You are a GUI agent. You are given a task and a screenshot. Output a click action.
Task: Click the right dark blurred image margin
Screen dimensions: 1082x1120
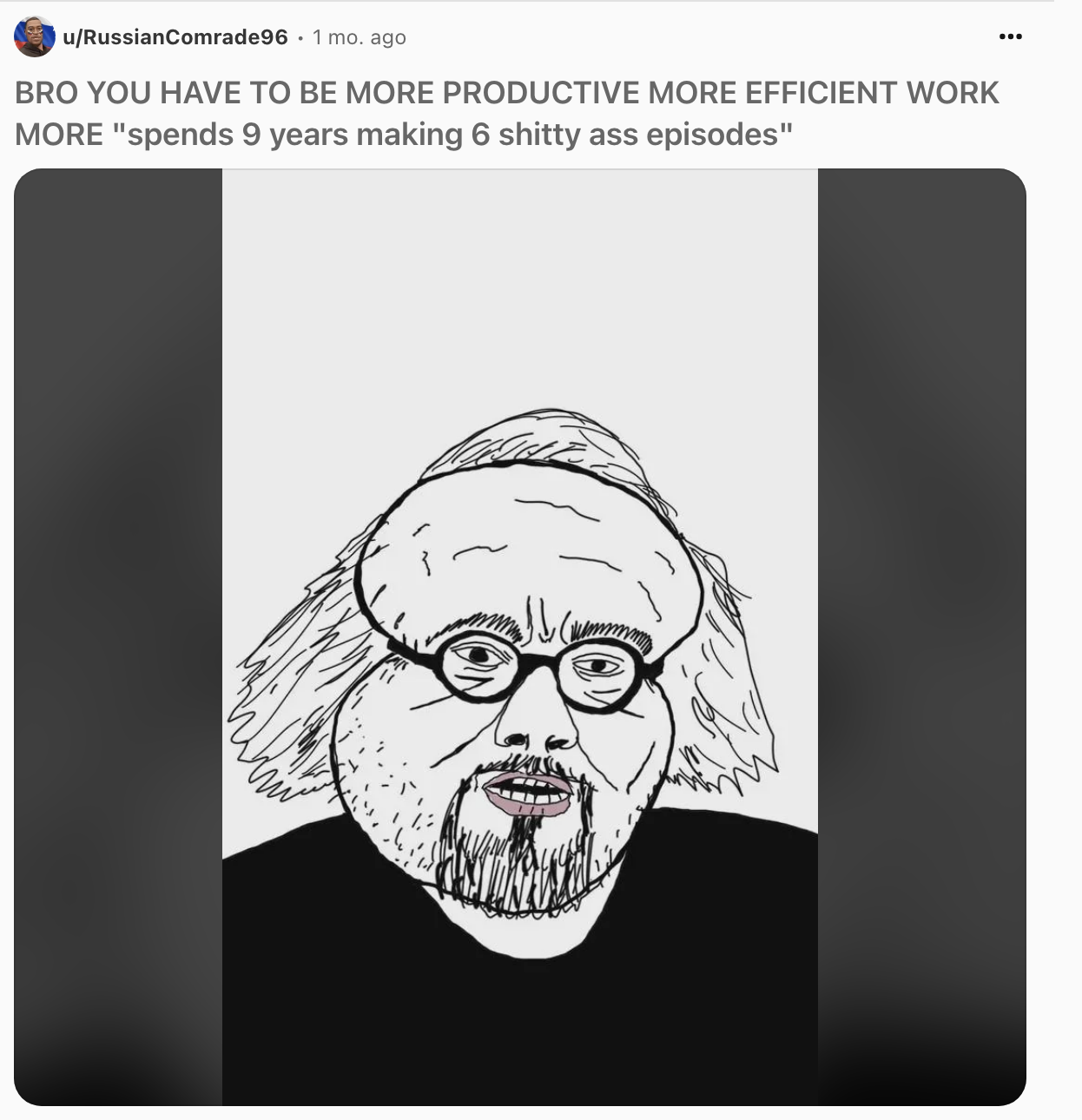(x=922, y=637)
